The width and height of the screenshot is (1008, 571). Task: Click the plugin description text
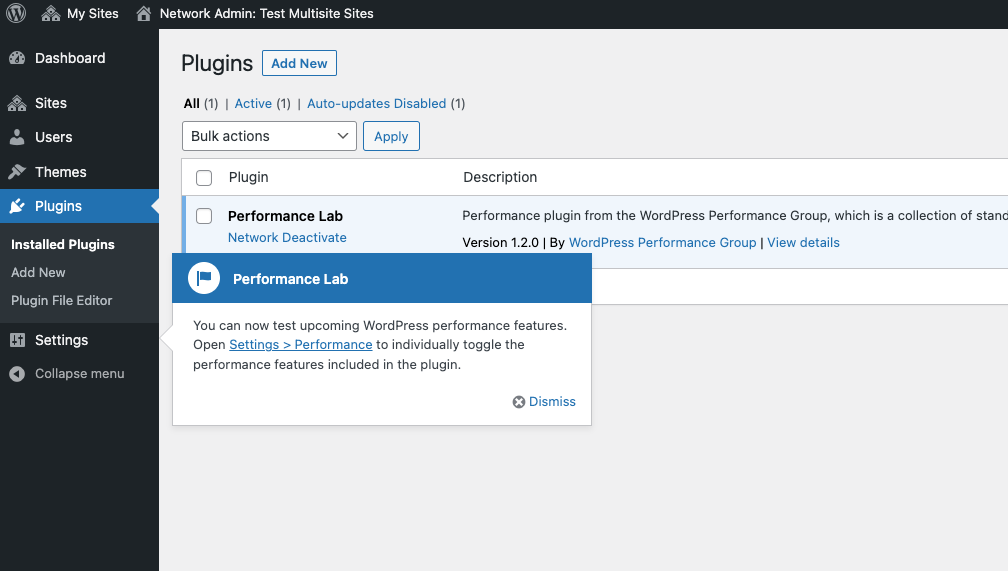(x=735, y=215)
